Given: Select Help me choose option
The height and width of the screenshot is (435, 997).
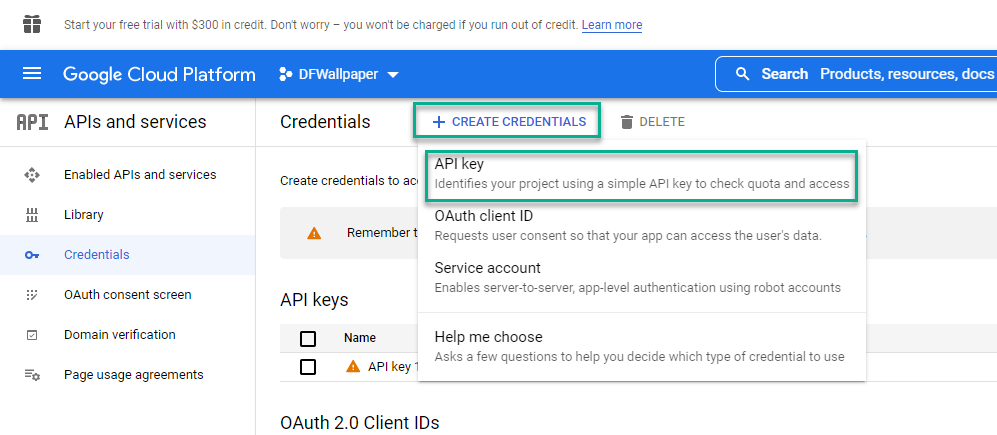Looking at the screenshot, I should coord(642,347).
